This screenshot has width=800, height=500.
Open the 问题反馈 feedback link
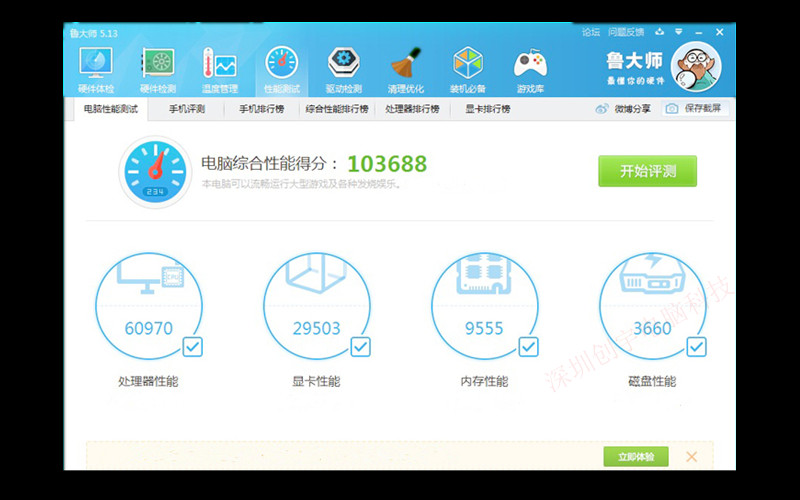click(x=626, y=32)
